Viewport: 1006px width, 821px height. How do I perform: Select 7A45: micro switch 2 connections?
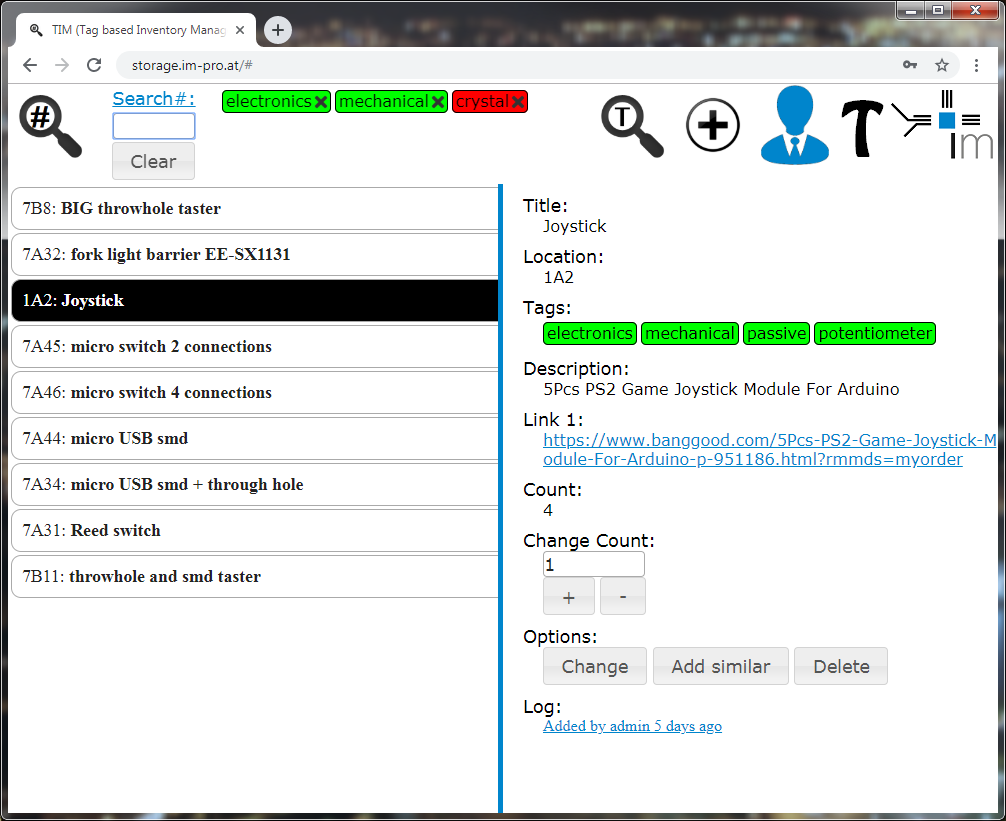pyautogui.click(x=255, y=346)
